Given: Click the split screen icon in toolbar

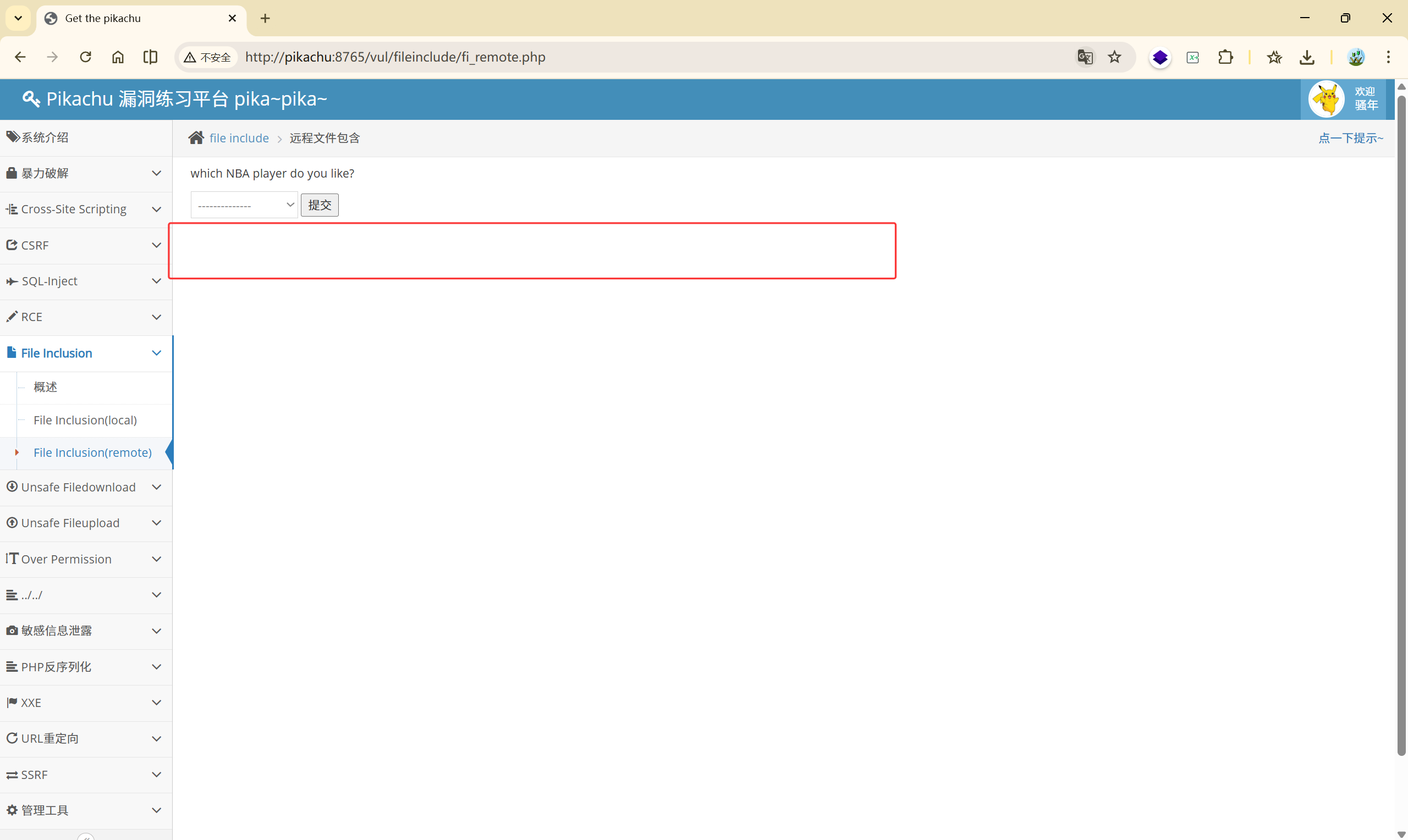Looking at the screenshot, I should 150,57.
